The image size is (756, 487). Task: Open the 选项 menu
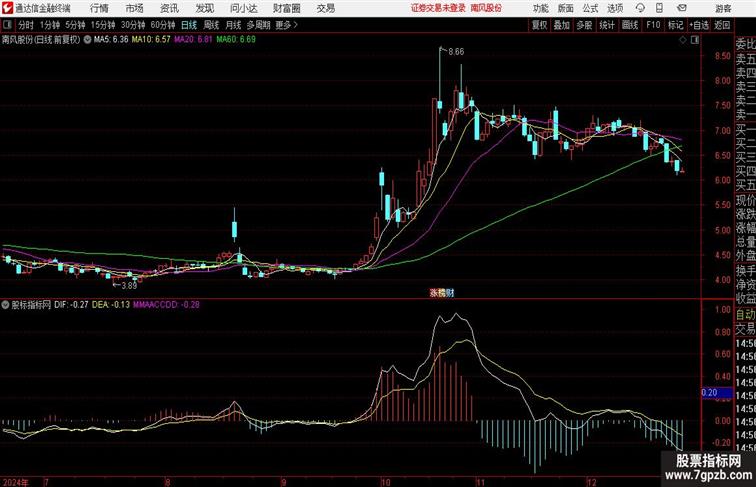pyautogui.click(x=615, y=8)
